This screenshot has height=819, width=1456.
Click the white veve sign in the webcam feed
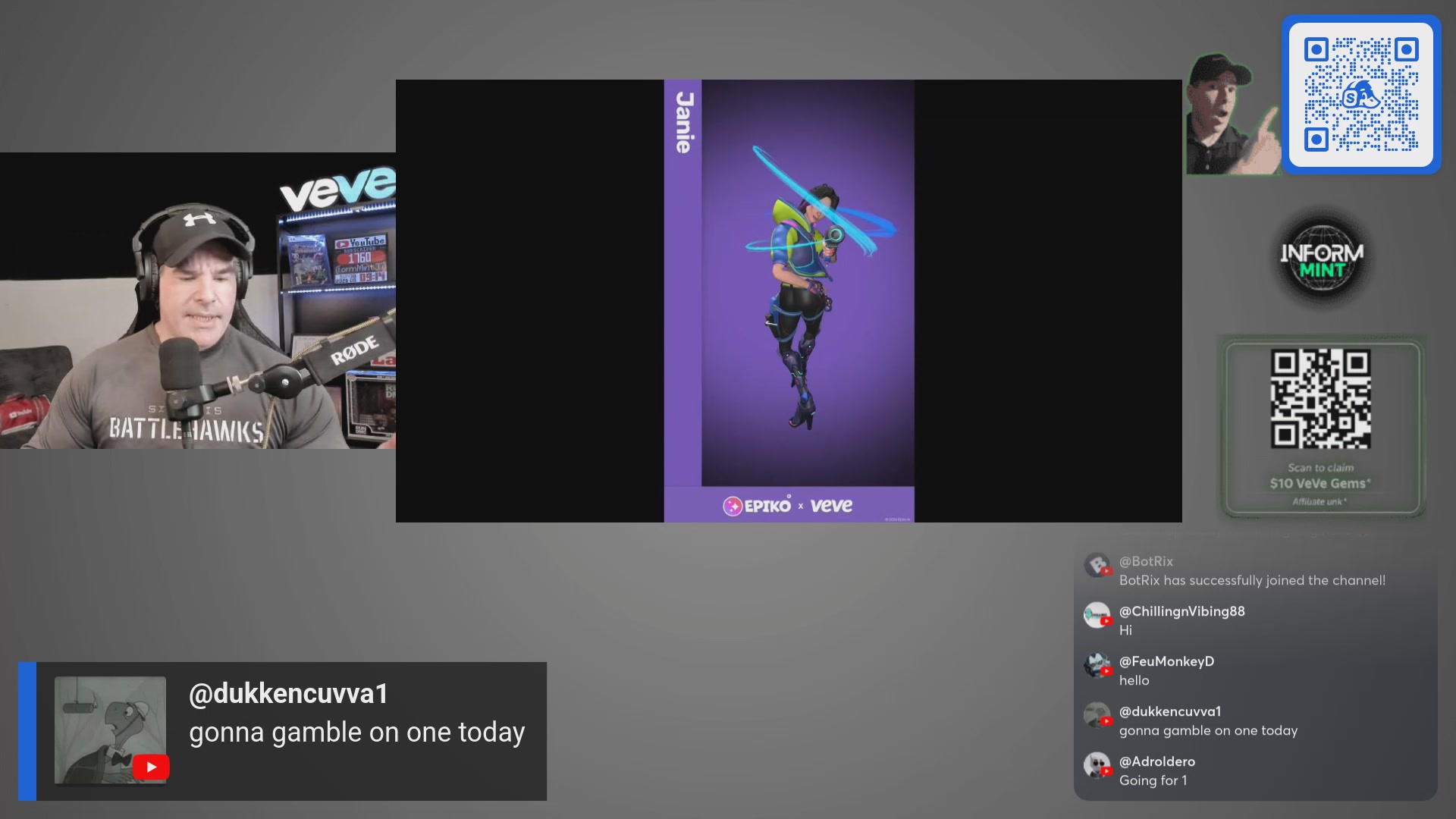(x=337, y=188)
